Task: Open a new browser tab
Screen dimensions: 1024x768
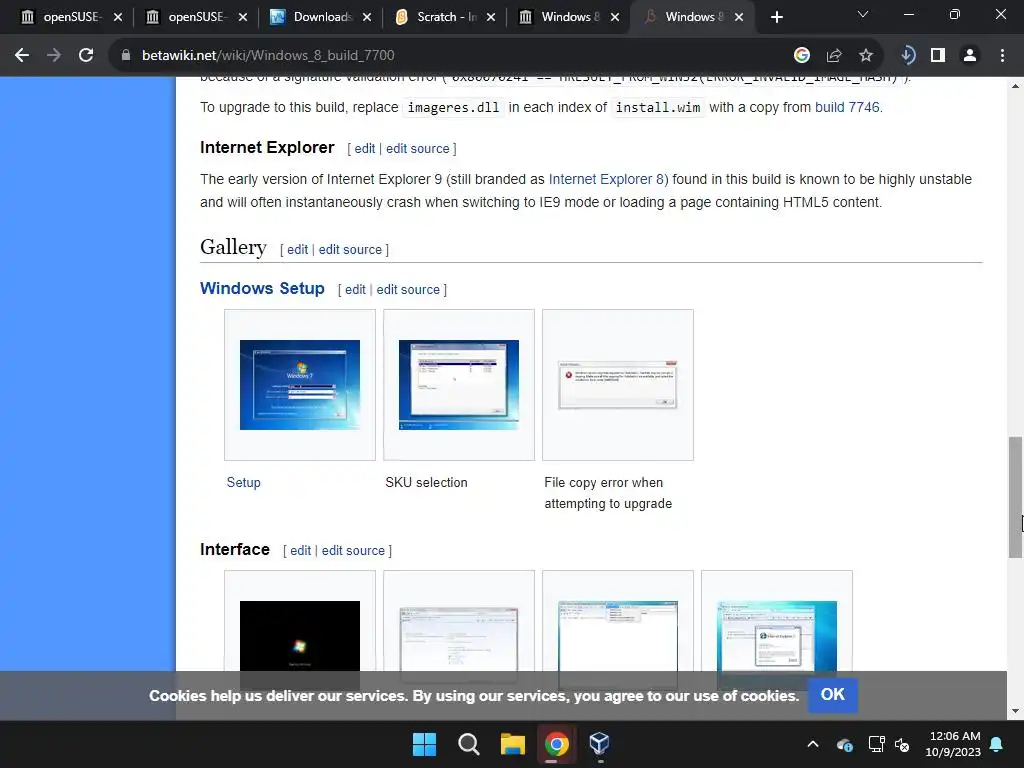Action: [776, 17]
